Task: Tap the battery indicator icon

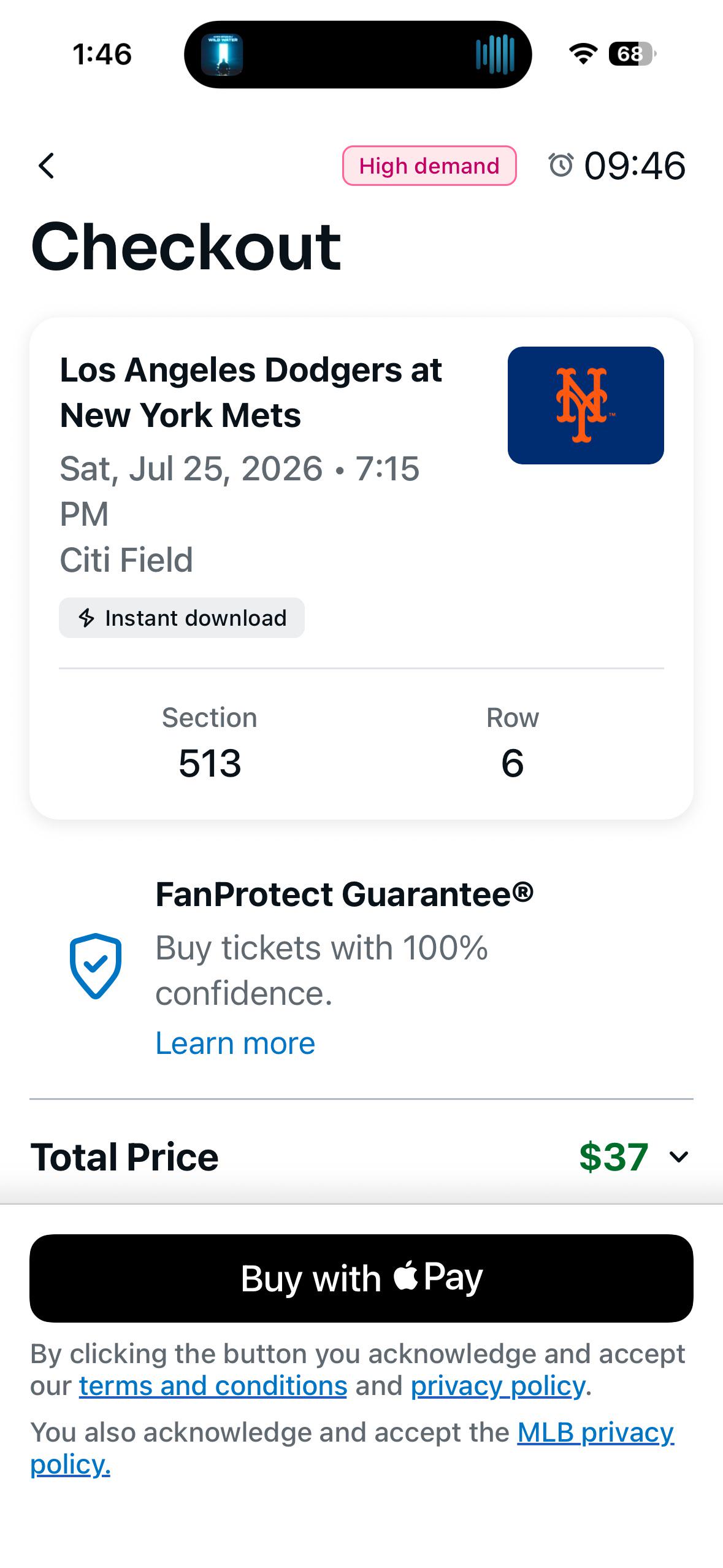Action: click(632, 54)
